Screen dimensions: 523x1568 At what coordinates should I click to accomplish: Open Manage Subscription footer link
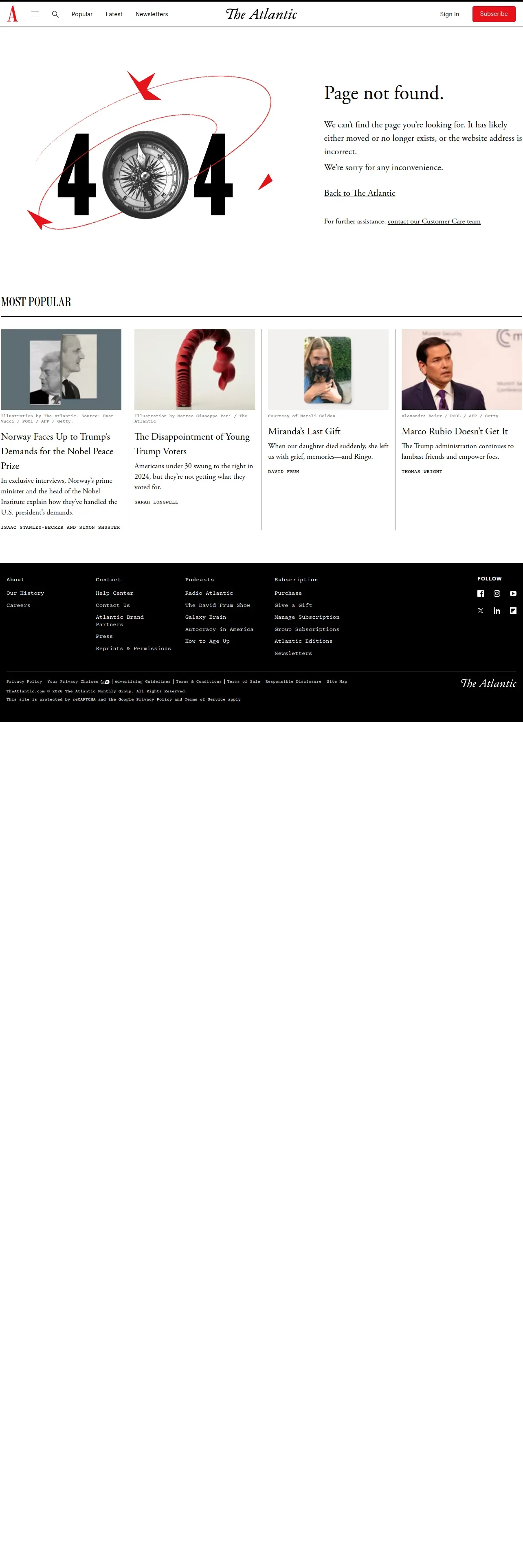(x=307, y=617)
